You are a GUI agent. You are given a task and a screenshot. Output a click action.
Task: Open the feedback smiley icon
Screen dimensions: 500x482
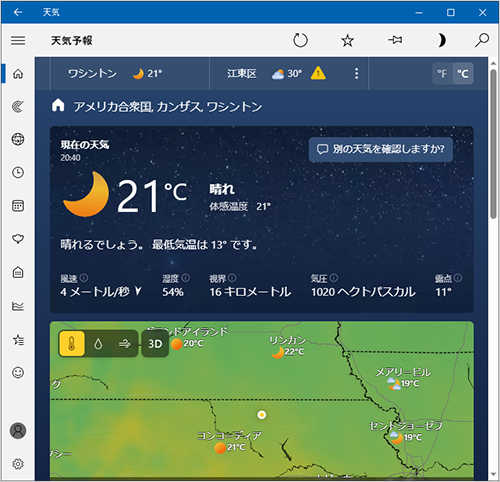(x=18, y=372)
